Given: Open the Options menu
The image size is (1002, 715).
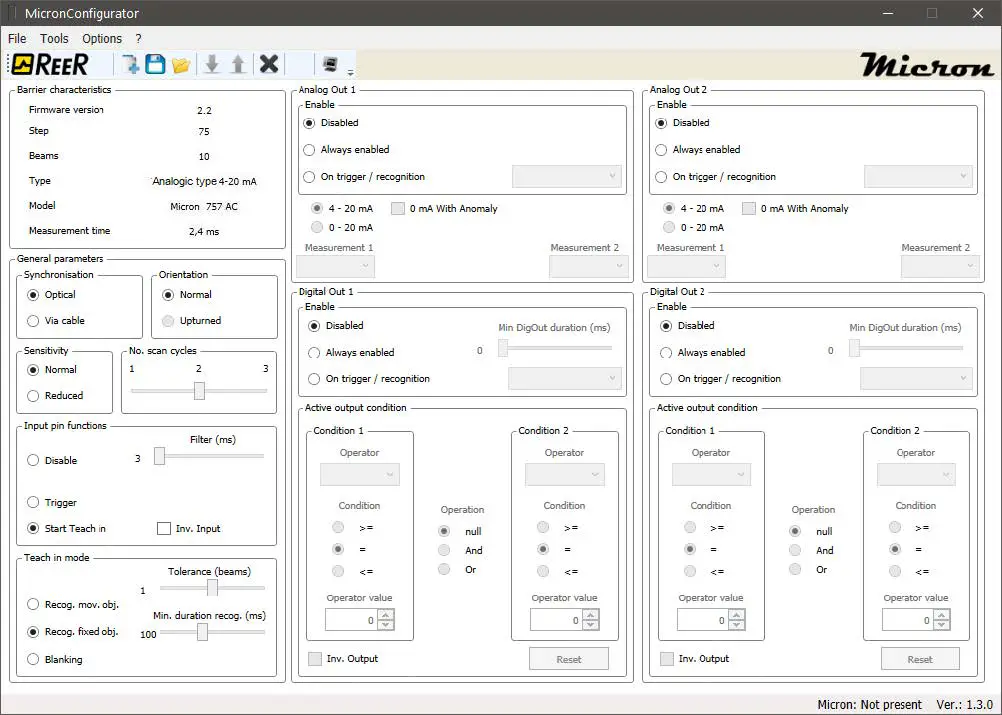Looking at the screenshot, I should click(102, 38).
